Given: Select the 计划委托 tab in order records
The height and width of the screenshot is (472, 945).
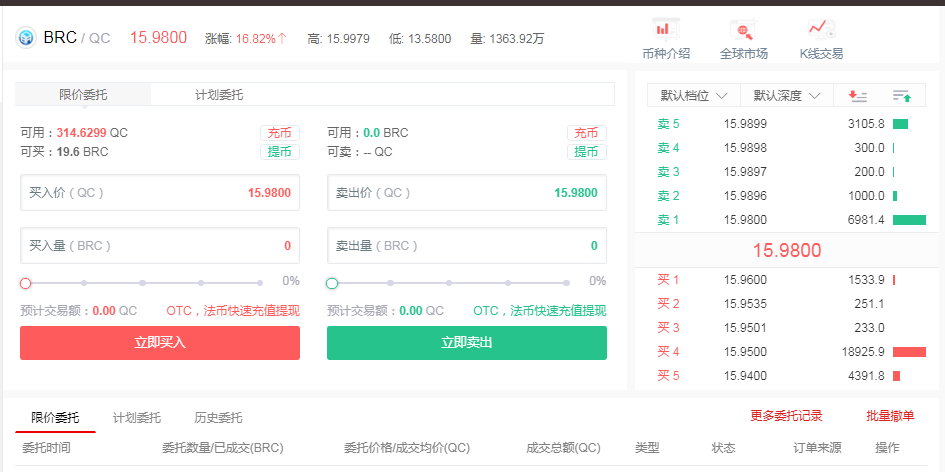Looking at the screenshot, I should click(137, 417).
